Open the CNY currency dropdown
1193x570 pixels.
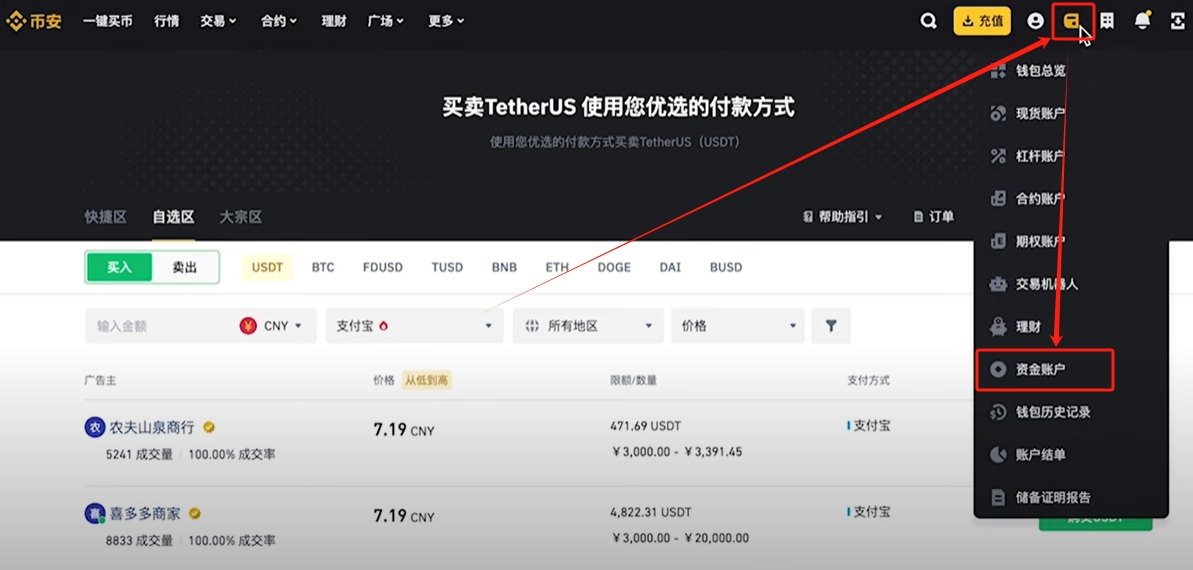coord(271,326)
